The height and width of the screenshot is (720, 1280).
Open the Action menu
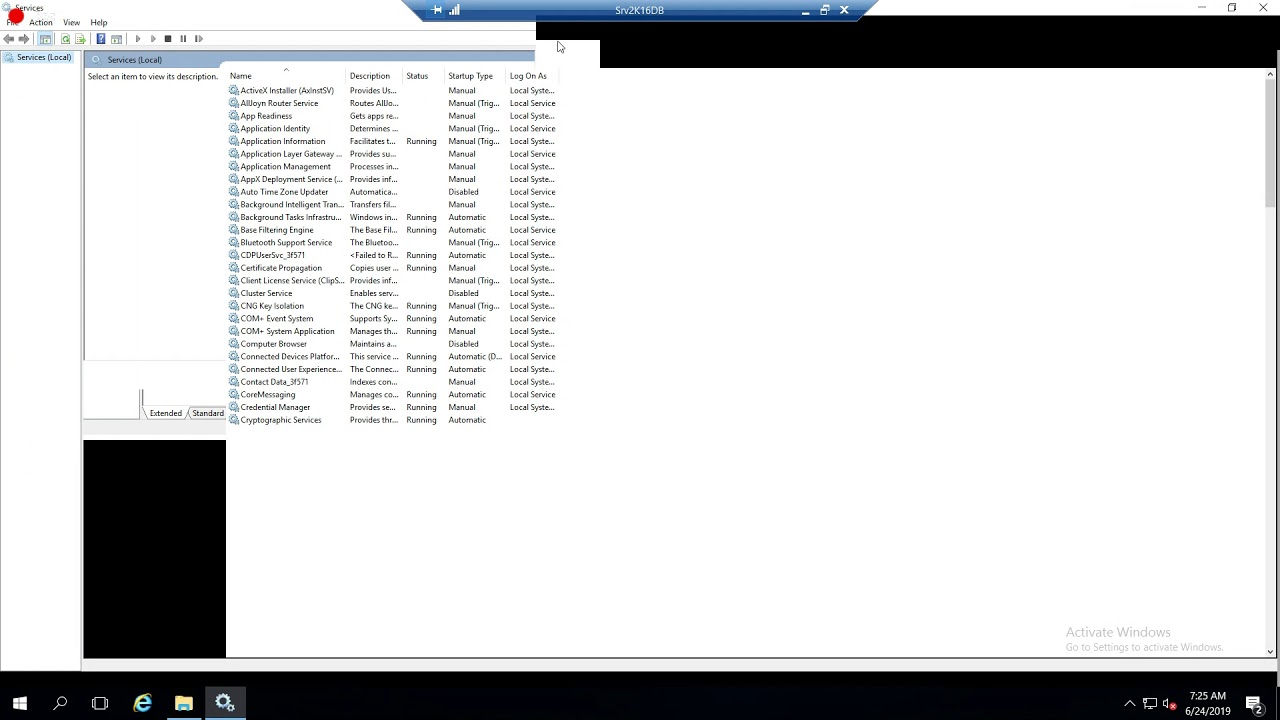41,22
